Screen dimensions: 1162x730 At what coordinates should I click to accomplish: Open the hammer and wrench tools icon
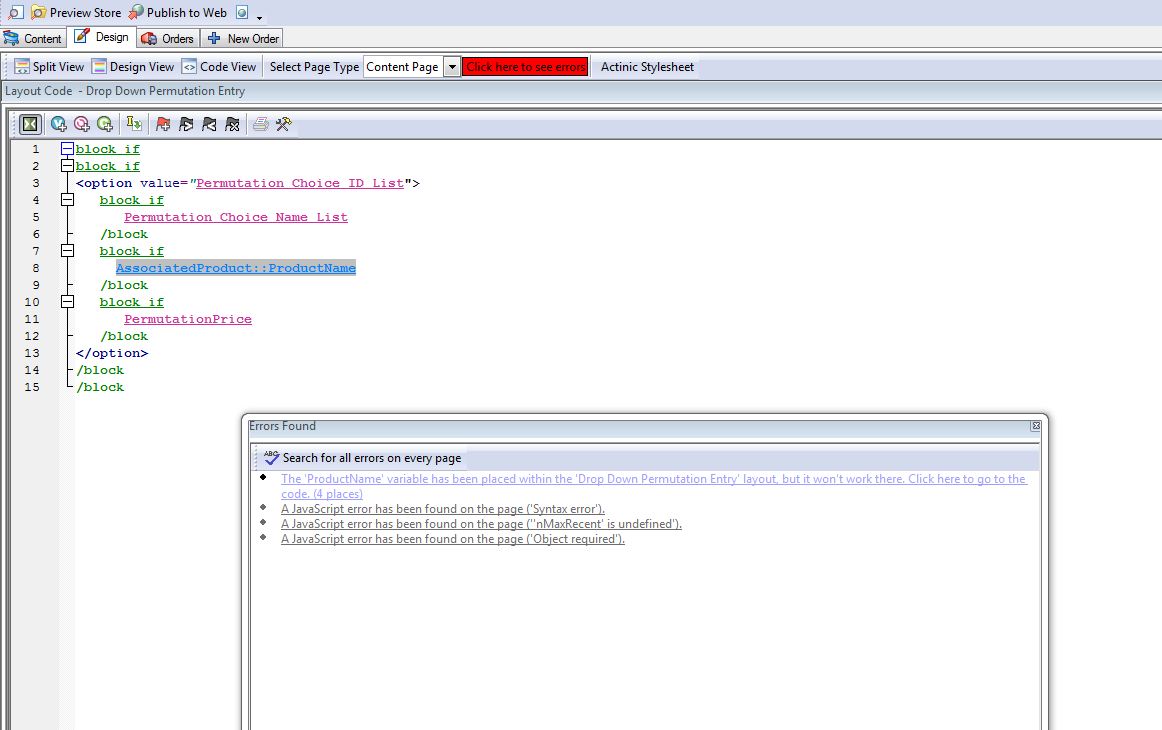(x=283, y=124)
